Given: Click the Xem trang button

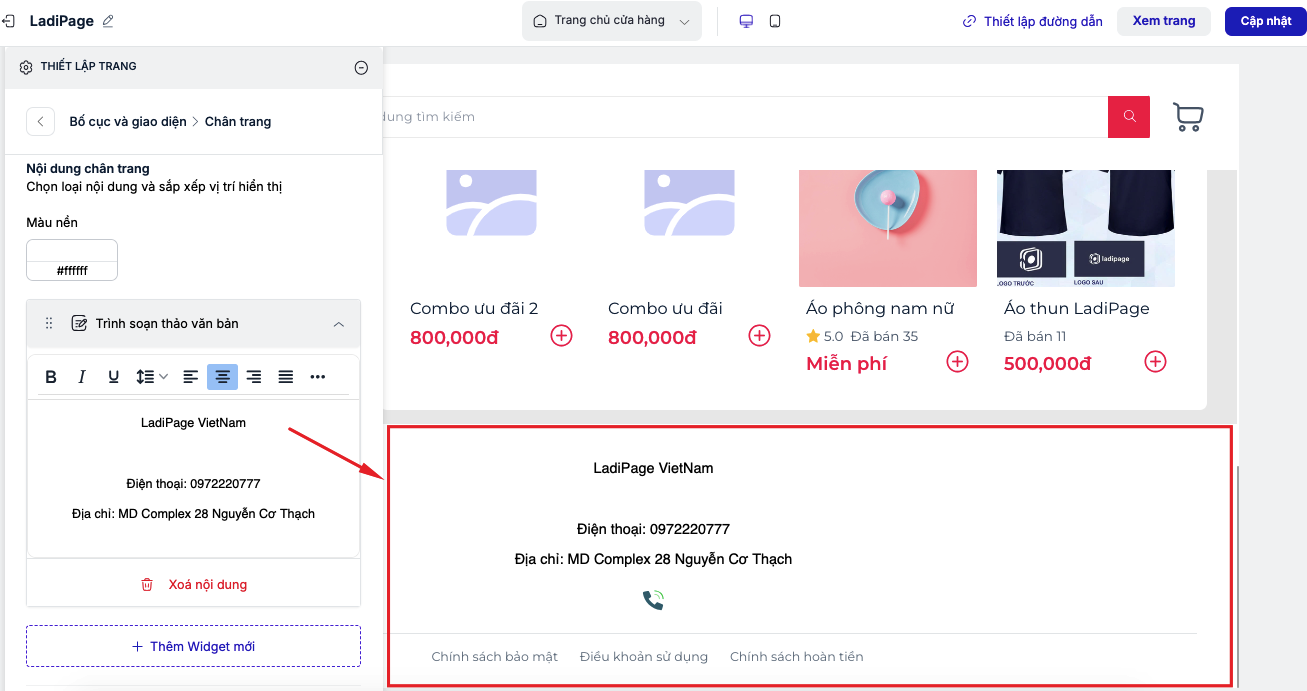Looking at the screenshot, I should click(x=1164, y=21).
